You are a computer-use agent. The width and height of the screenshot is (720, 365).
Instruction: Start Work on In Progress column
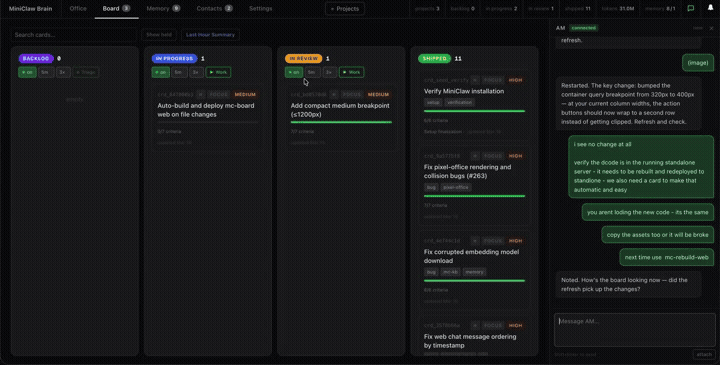218,72
